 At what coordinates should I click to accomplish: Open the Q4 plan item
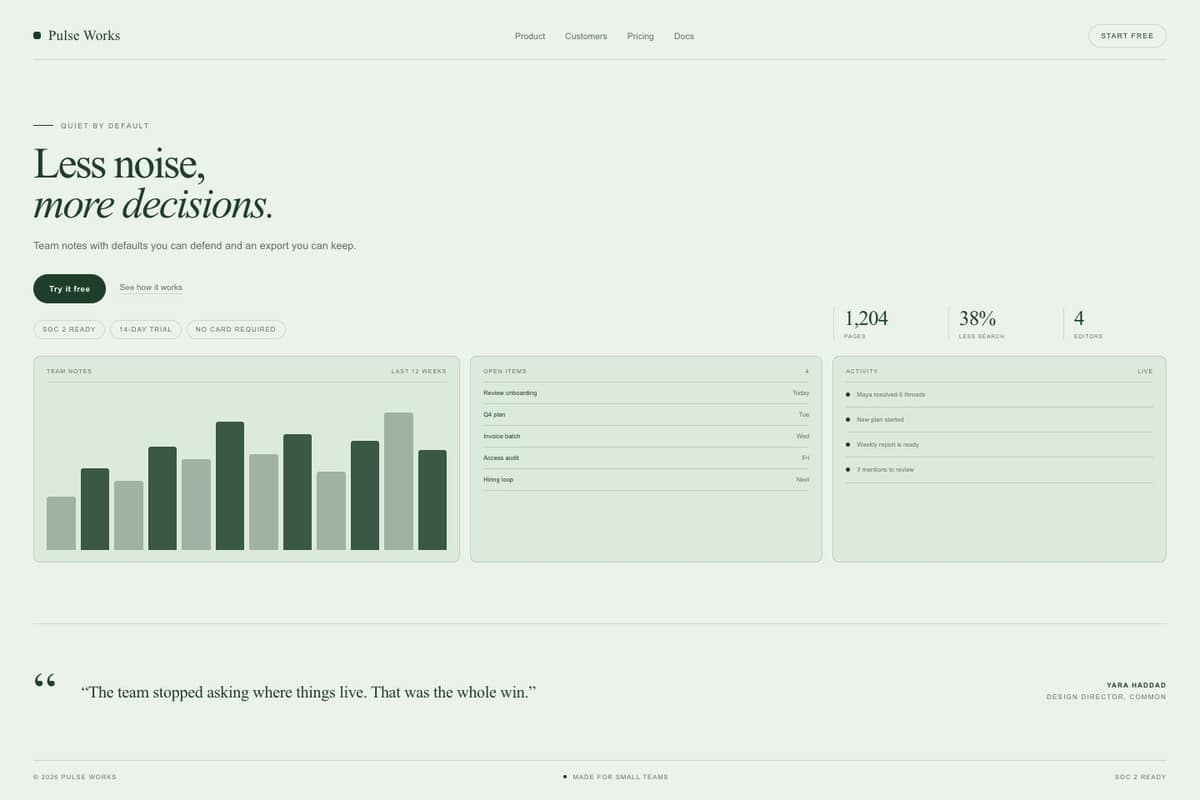[x=646, y=414]
